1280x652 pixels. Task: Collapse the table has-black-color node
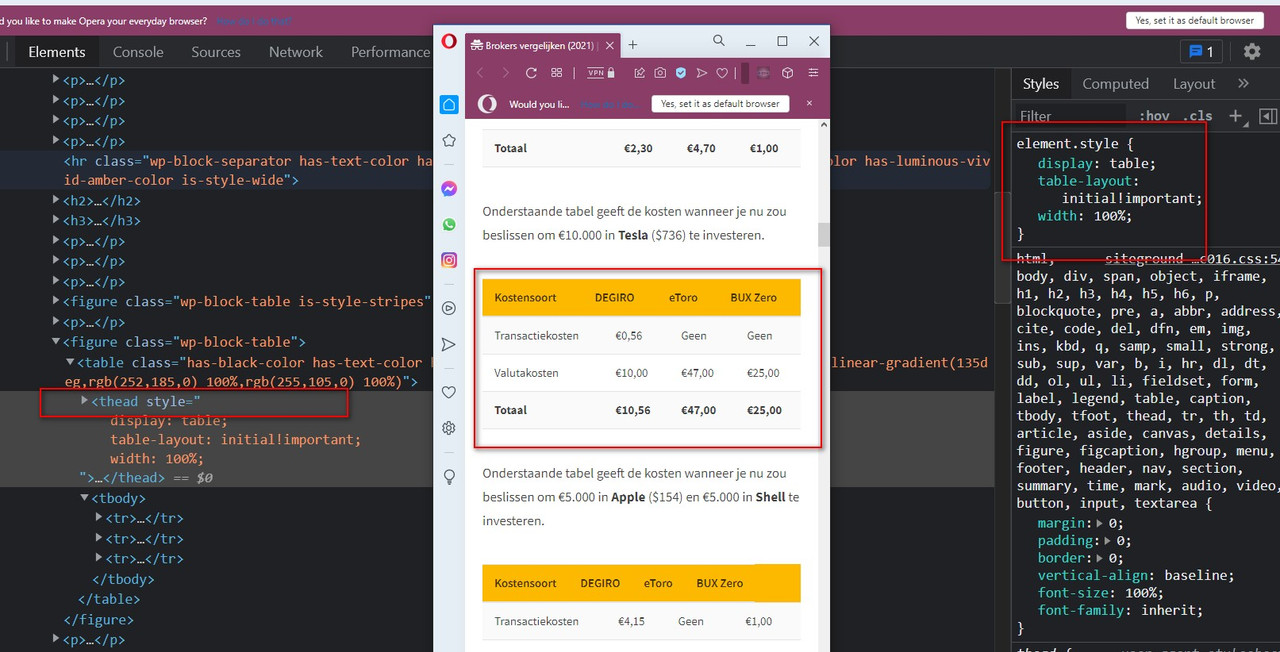pos(70,362)
